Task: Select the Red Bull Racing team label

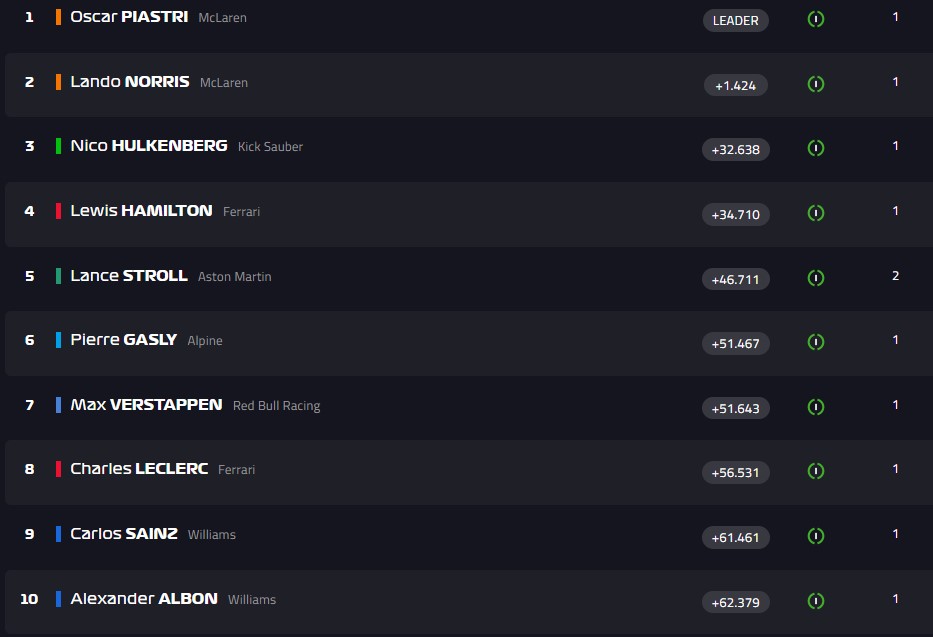Action: 276,406
